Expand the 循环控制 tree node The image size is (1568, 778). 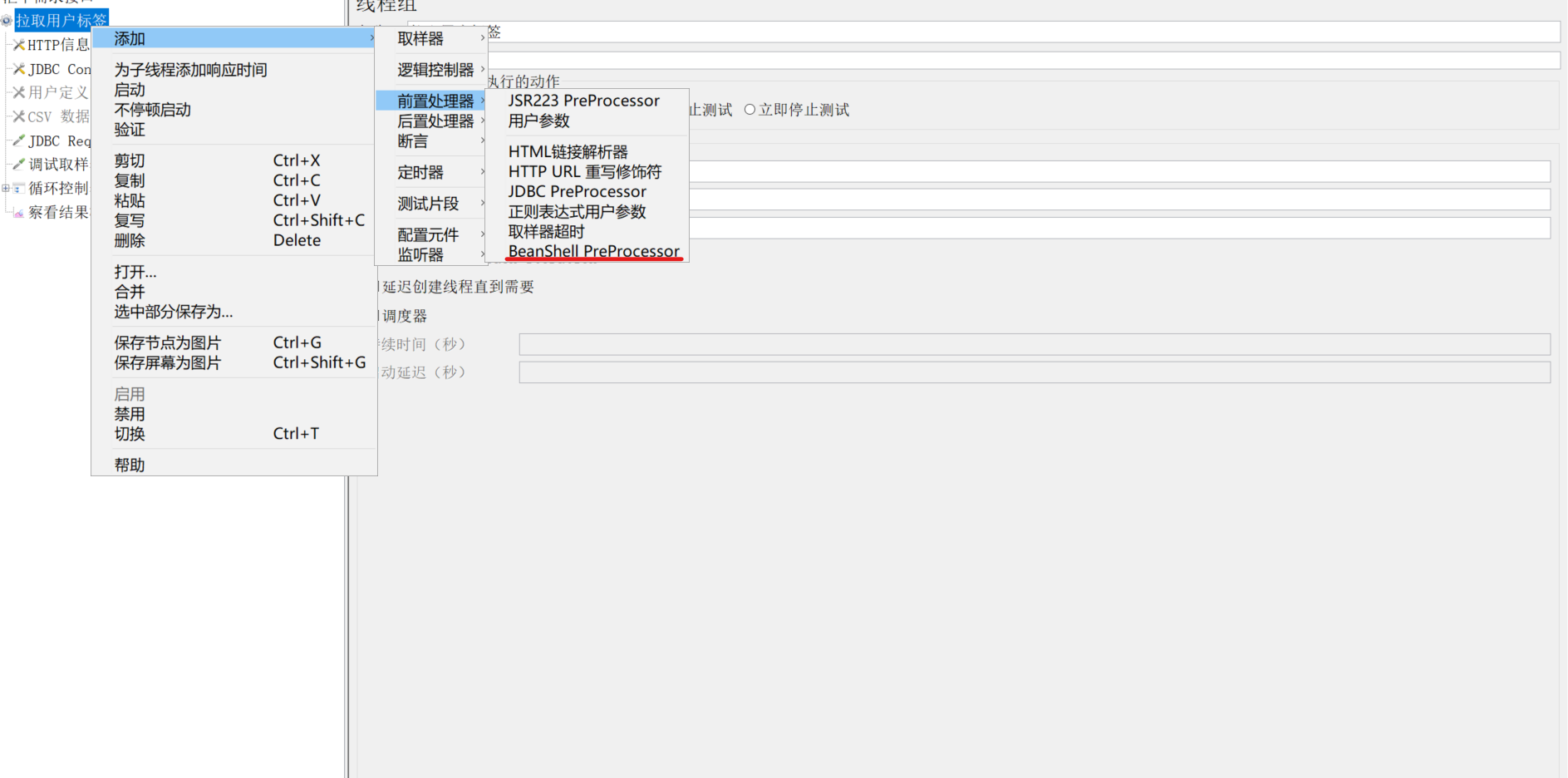[6, 189]
